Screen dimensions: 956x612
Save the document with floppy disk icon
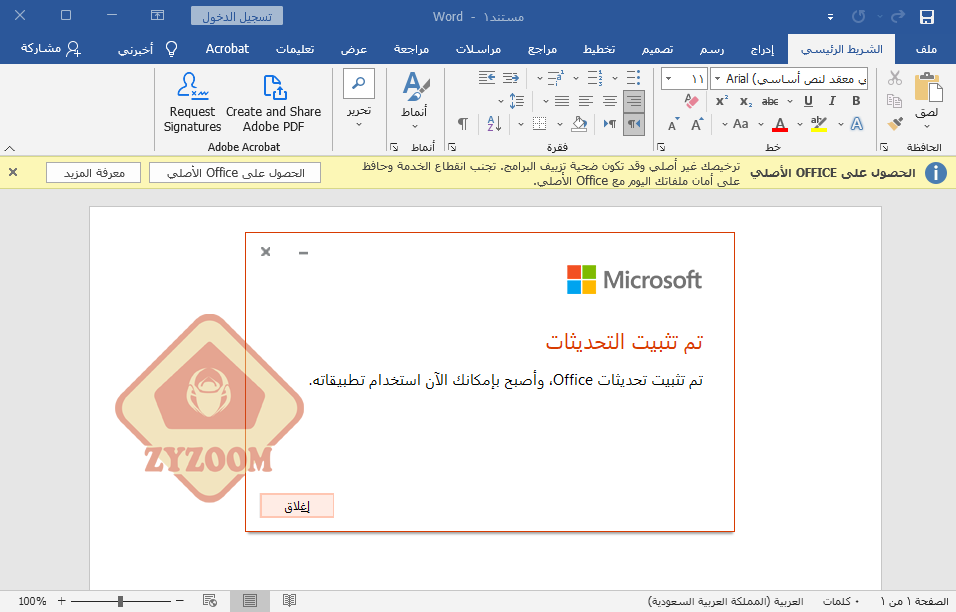point(927,17)
